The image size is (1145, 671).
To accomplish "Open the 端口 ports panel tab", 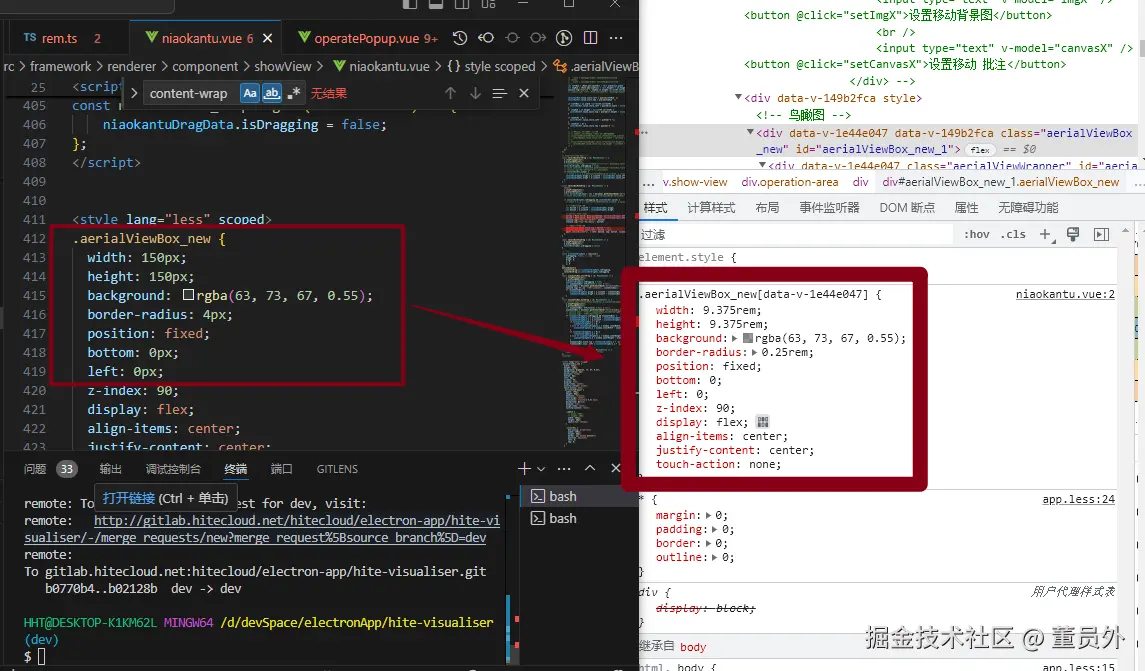I will pos(281,469).
